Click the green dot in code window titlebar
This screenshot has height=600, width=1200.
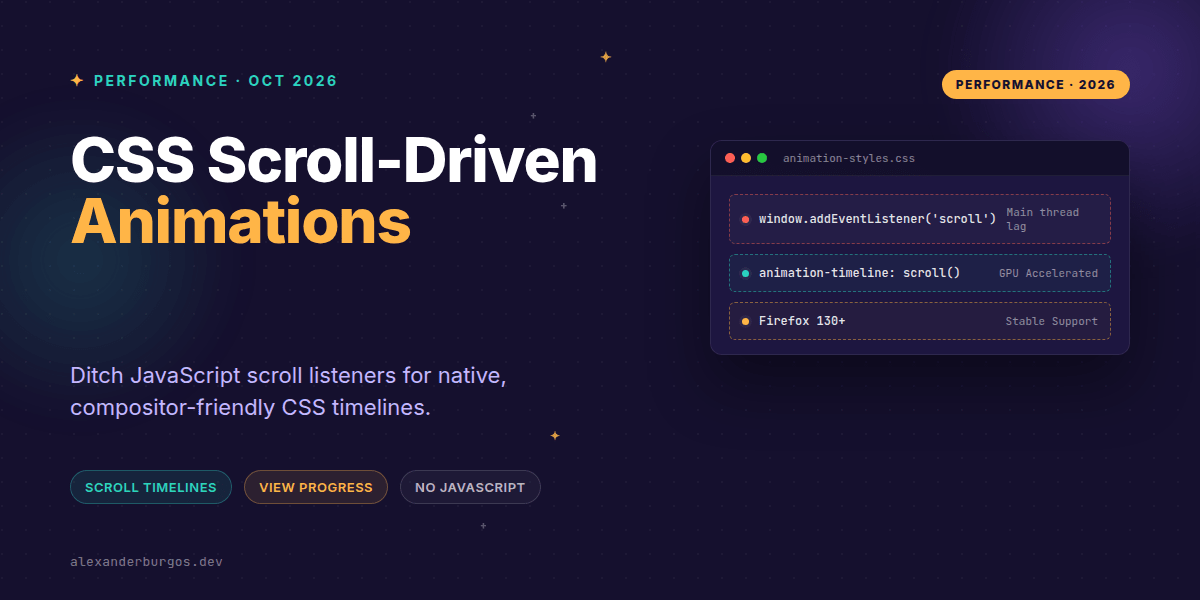pos(762,158)
